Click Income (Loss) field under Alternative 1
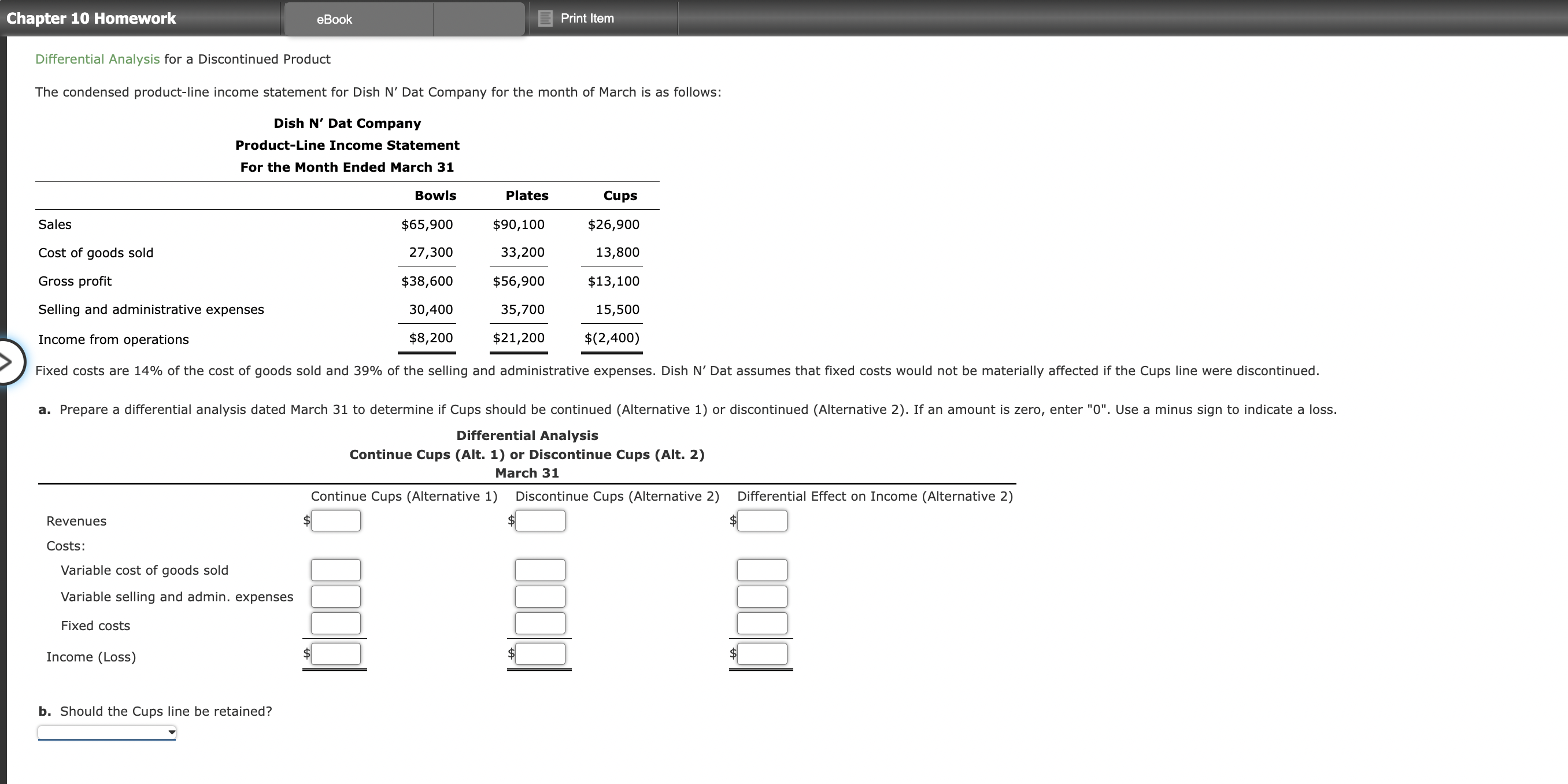 point(335,654)
